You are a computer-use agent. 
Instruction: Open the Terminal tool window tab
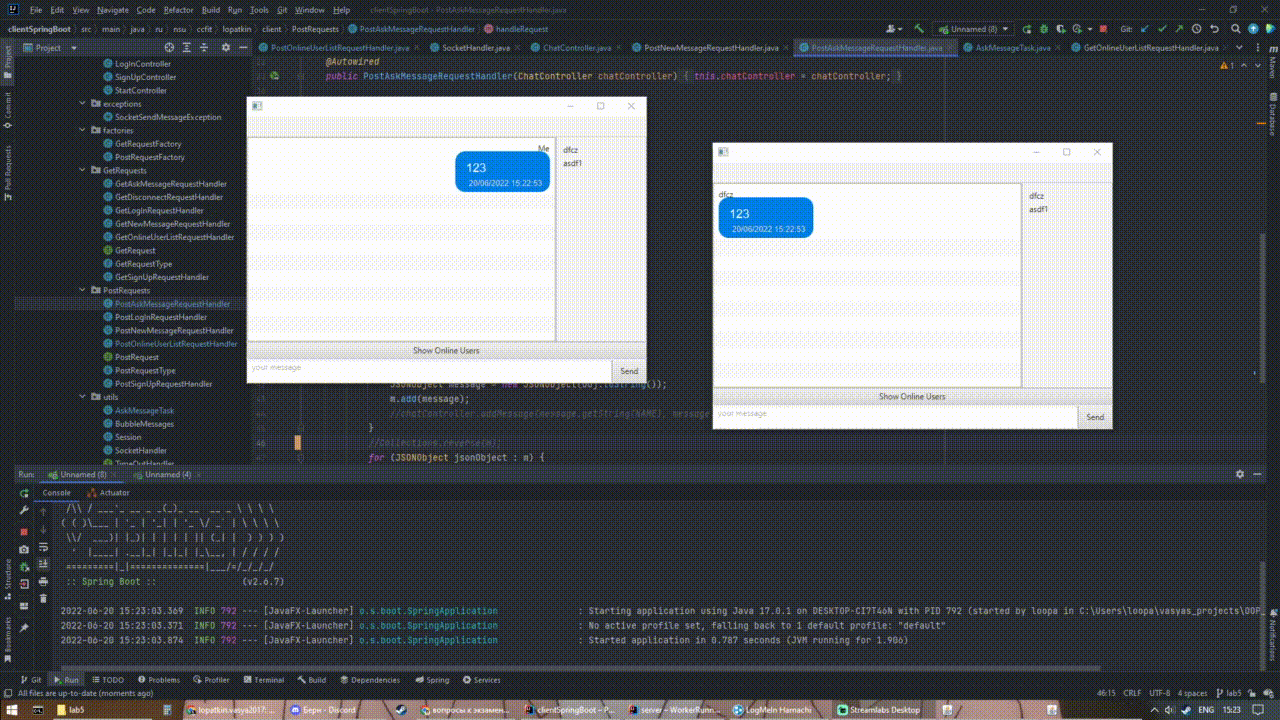263,680
